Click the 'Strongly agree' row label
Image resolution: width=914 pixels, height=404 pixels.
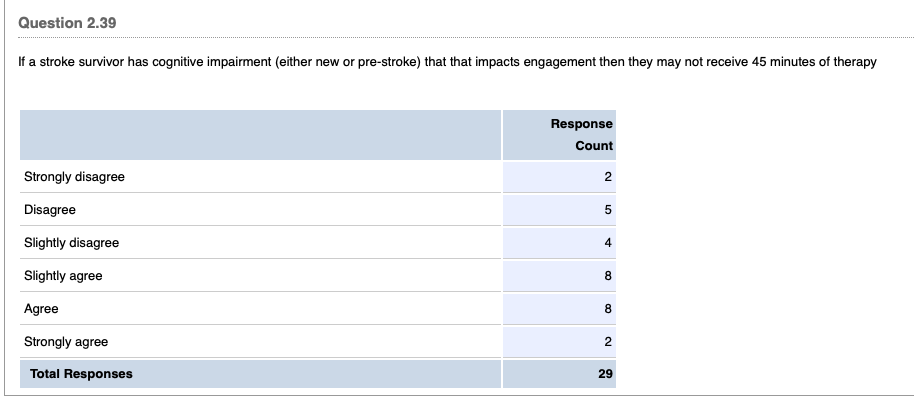66,342
